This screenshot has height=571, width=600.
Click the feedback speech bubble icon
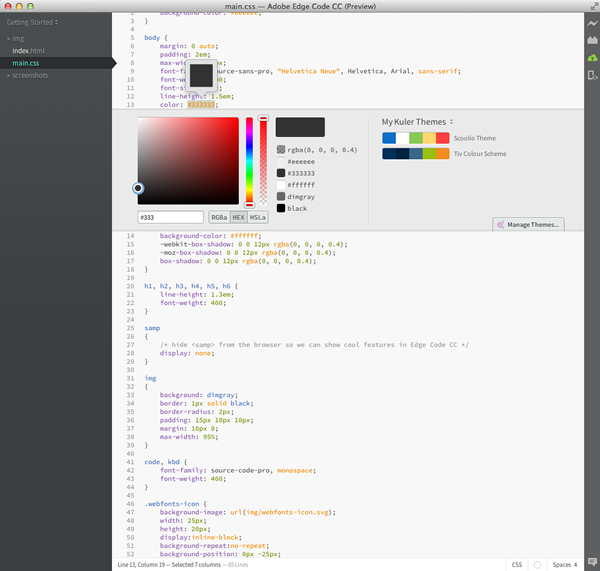(592, 561)
